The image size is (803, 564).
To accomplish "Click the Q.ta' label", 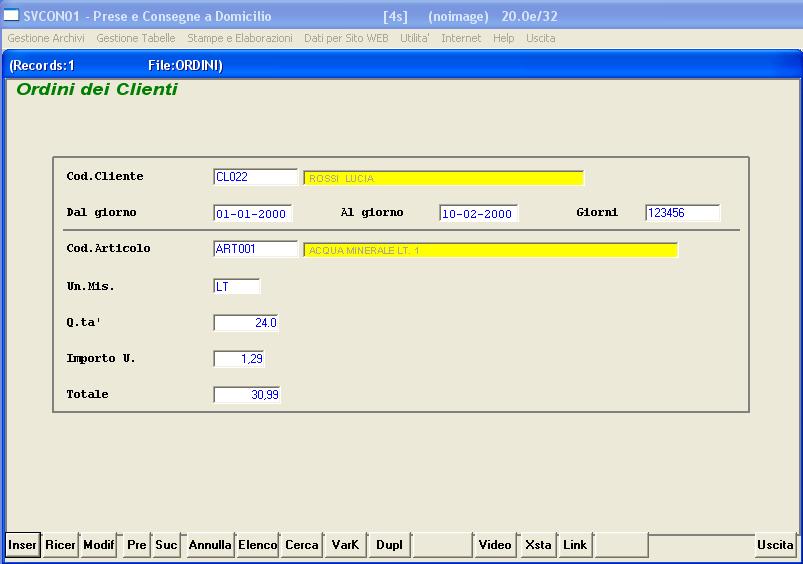I will click(x=84, y=322).
